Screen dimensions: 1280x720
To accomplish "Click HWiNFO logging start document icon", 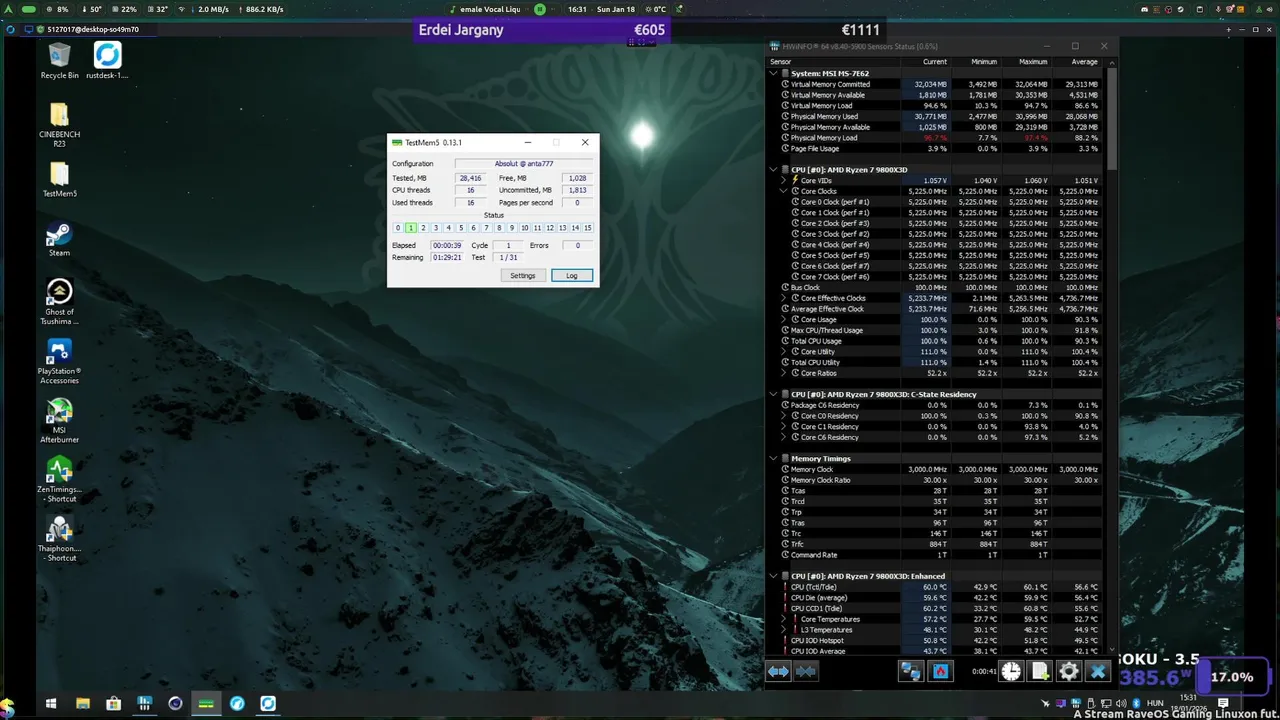I will (1040, 672).
